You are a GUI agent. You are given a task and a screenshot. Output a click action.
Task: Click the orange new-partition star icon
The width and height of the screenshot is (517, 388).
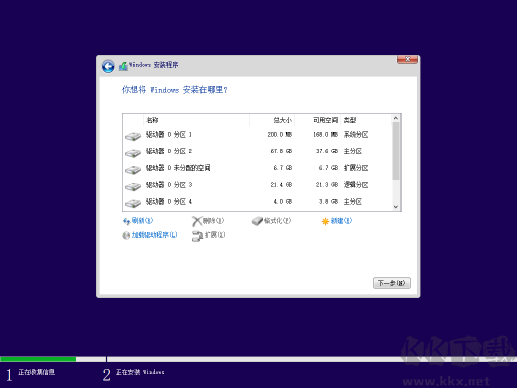[325, 221]
